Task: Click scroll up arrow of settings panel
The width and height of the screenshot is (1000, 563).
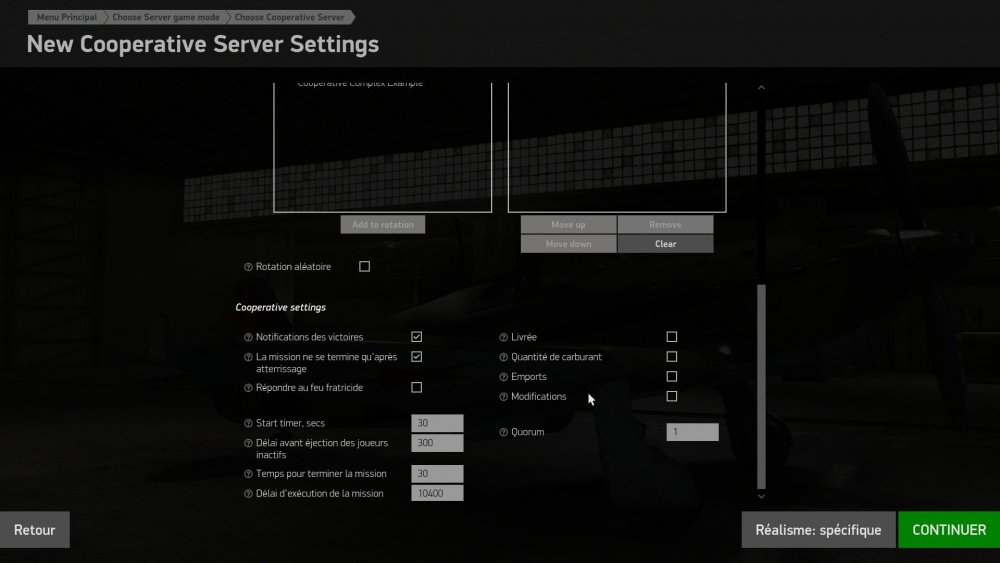Action: [x=761, y=87]
